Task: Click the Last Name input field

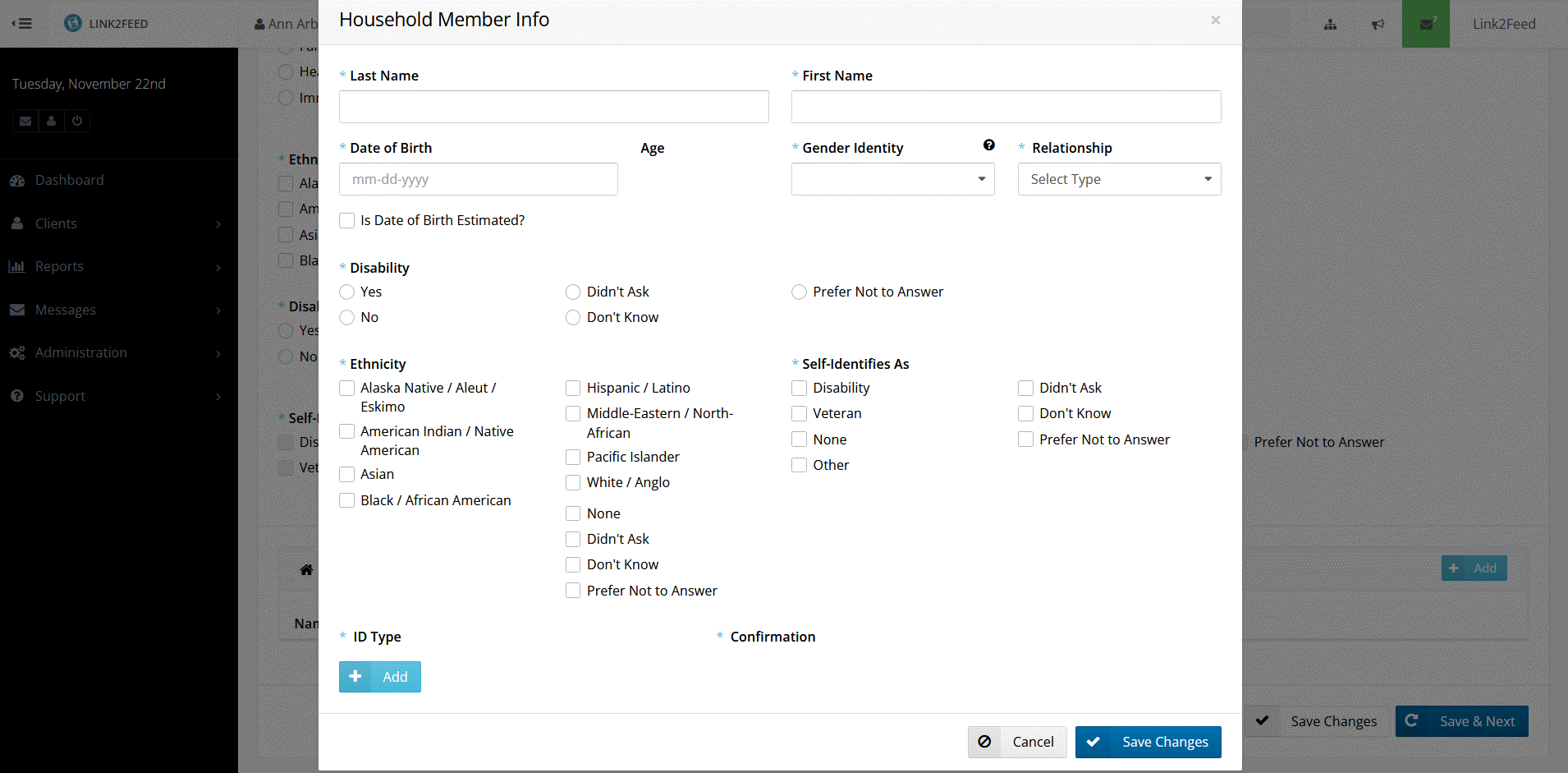Action: (553, 107)
